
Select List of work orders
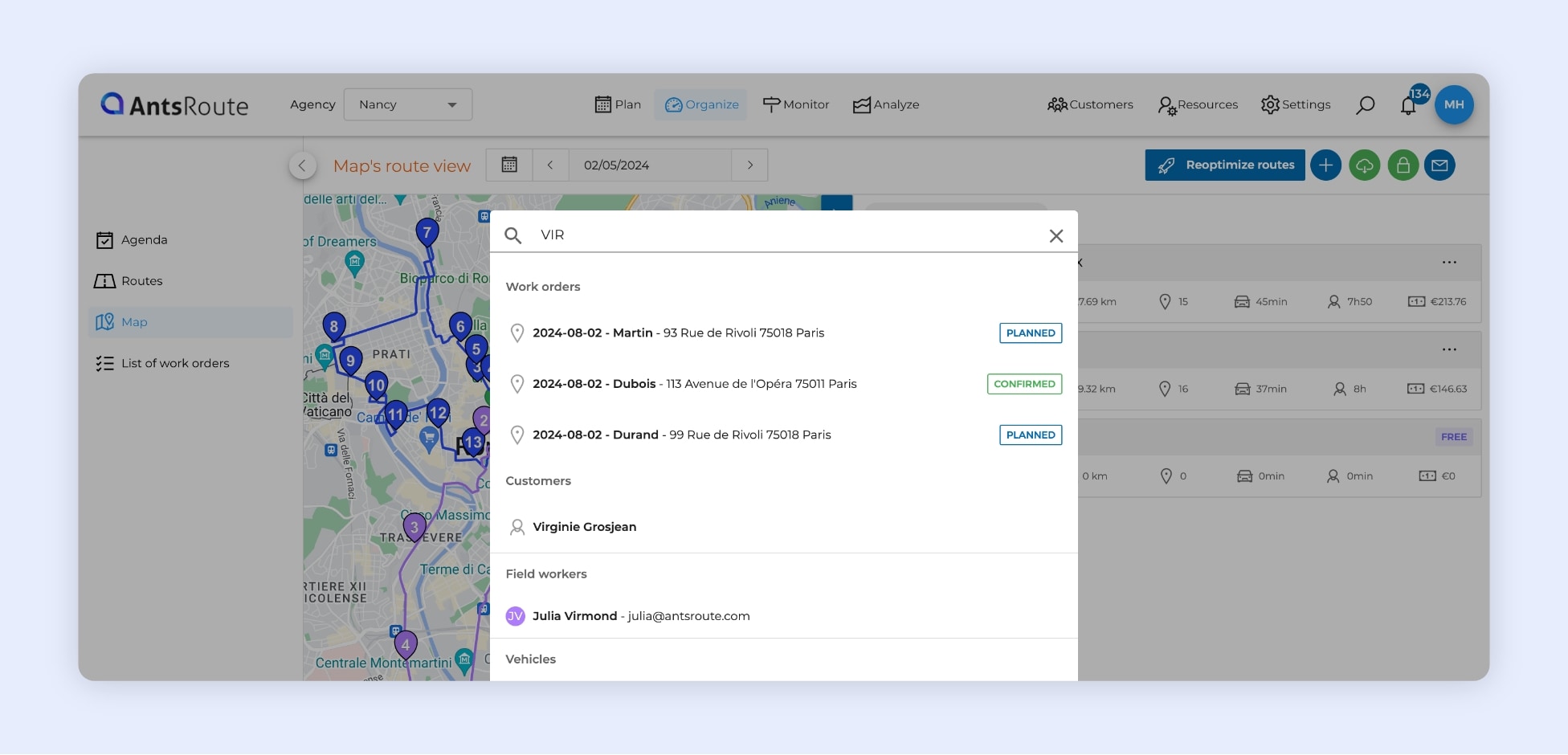pyautogui.click(x=174, y=363)
